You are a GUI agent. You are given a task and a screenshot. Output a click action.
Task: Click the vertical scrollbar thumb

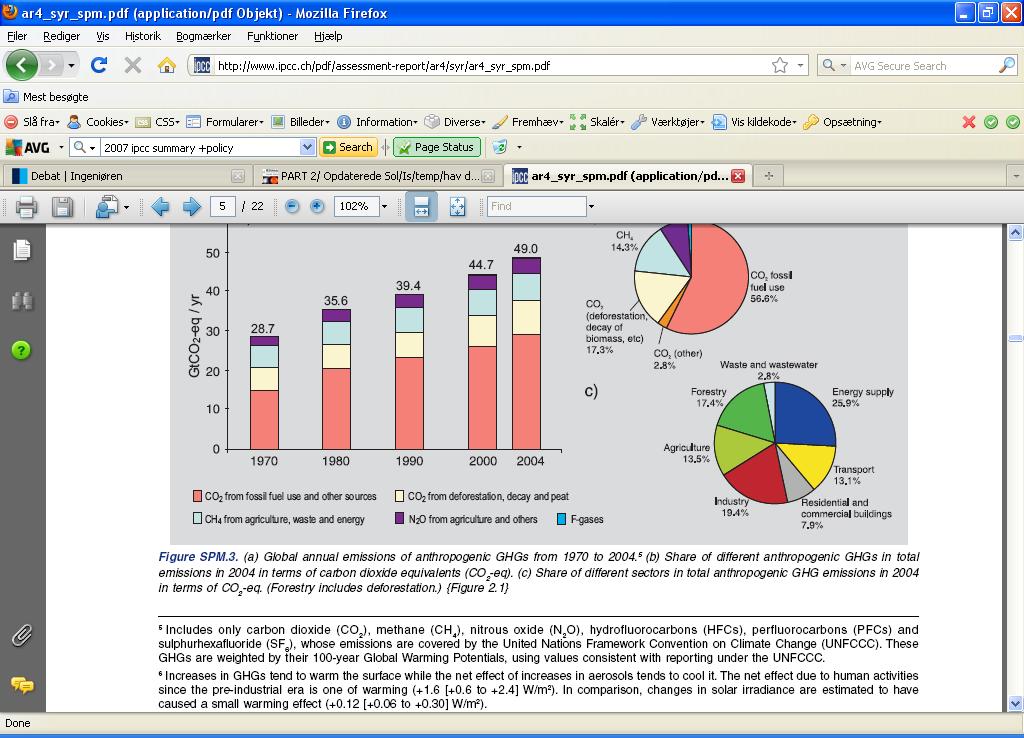click(x=1016, y=338)
